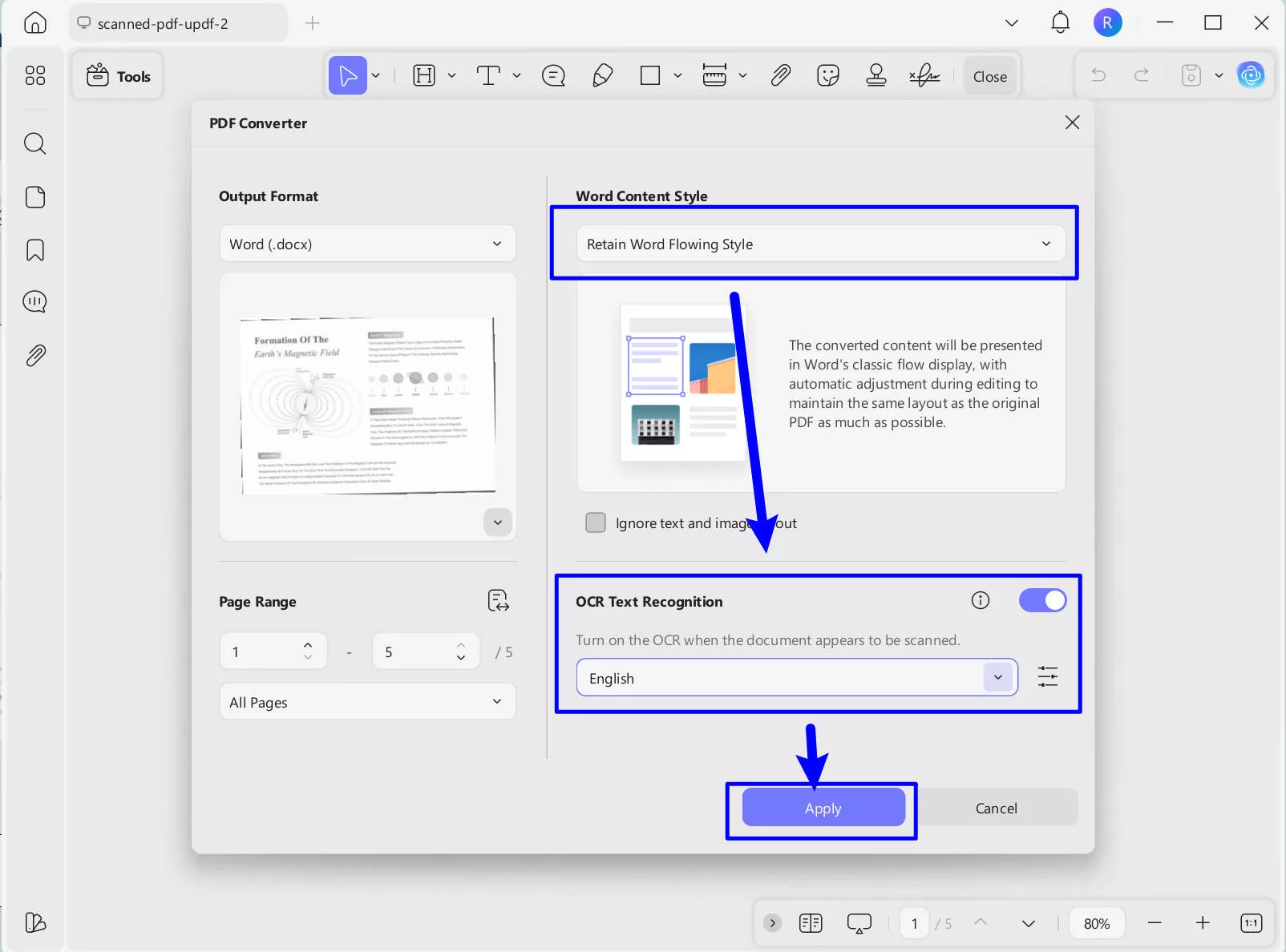The image size is (1286, 952).
Task: Attach a file with the paperclip tool
Action: [780, 75]
